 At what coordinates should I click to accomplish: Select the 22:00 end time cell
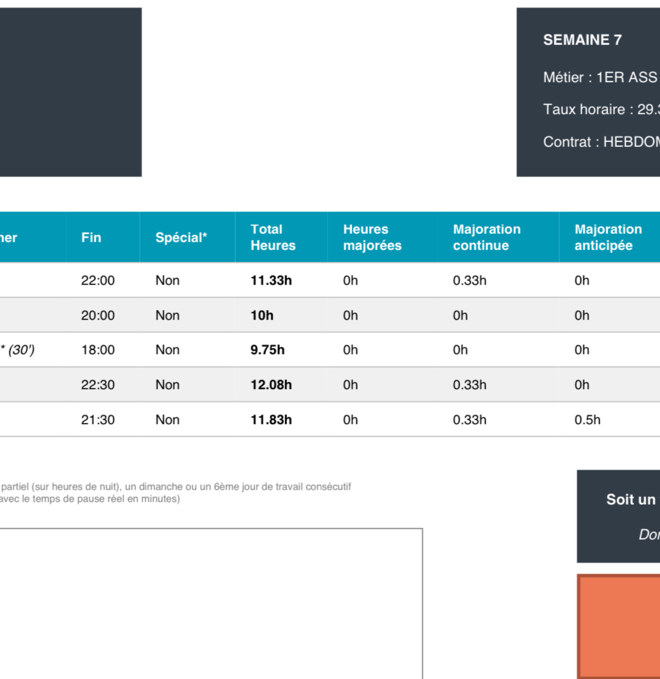(x=98, y=280)
